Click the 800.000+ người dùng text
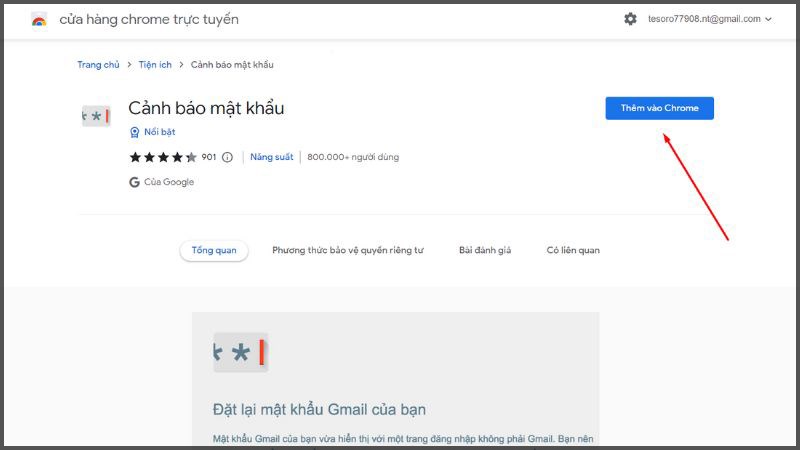The image size is (800, 450). 353,157
